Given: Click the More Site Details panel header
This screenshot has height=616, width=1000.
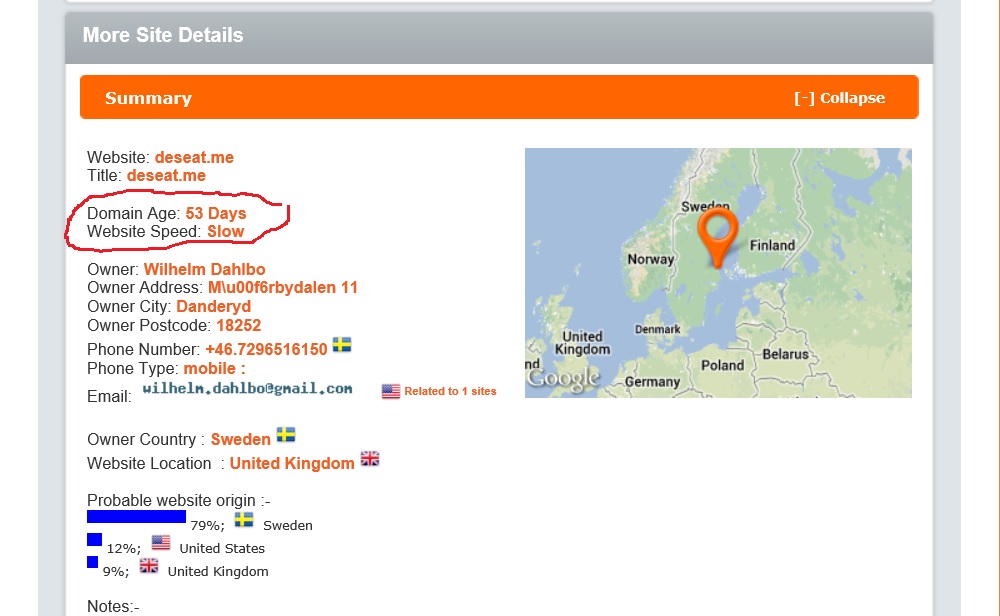Looking at the screenshot, I should 163,35.
